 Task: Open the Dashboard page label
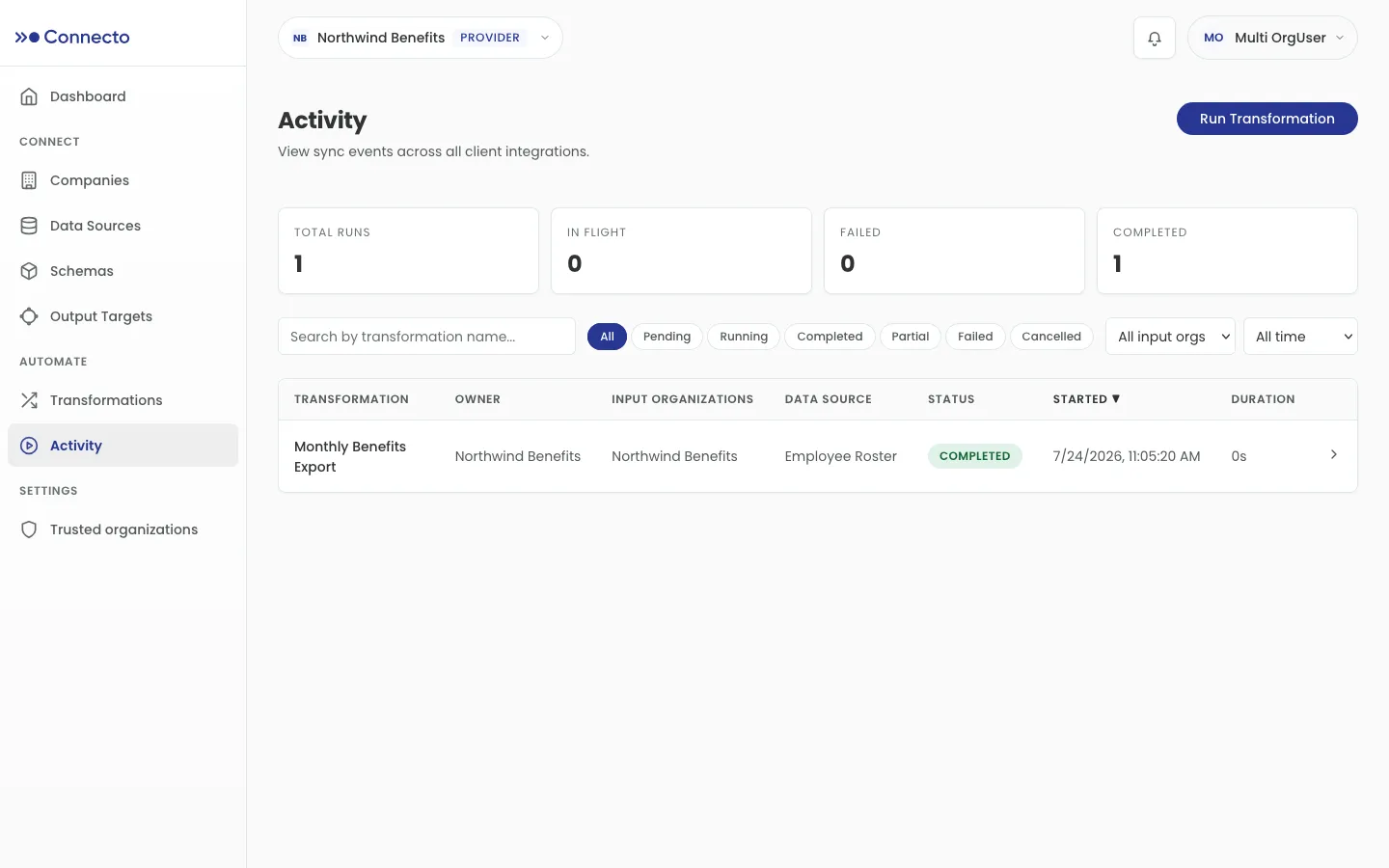coord(88,96)
